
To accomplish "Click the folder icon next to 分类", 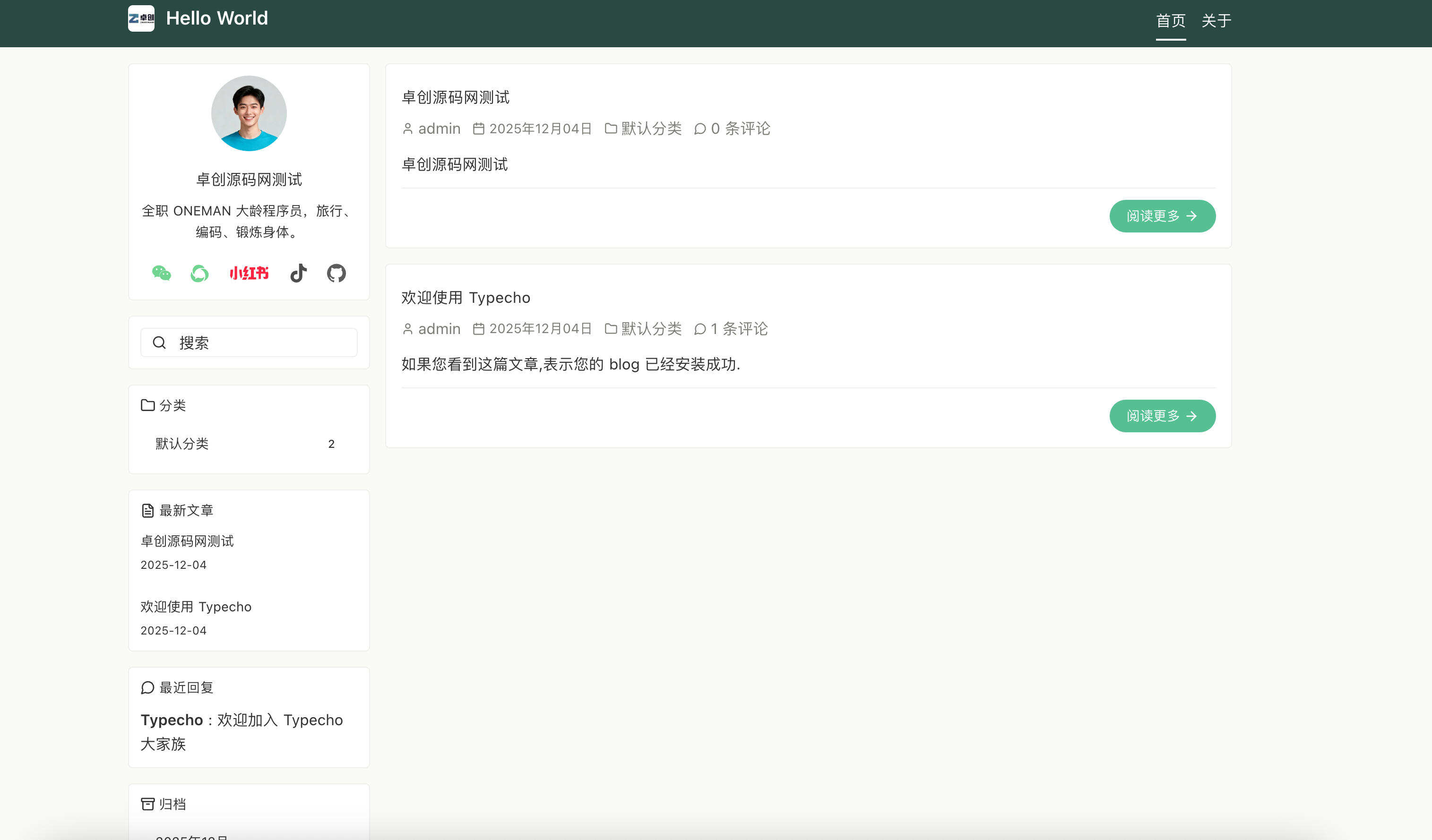I will (147, 405).
